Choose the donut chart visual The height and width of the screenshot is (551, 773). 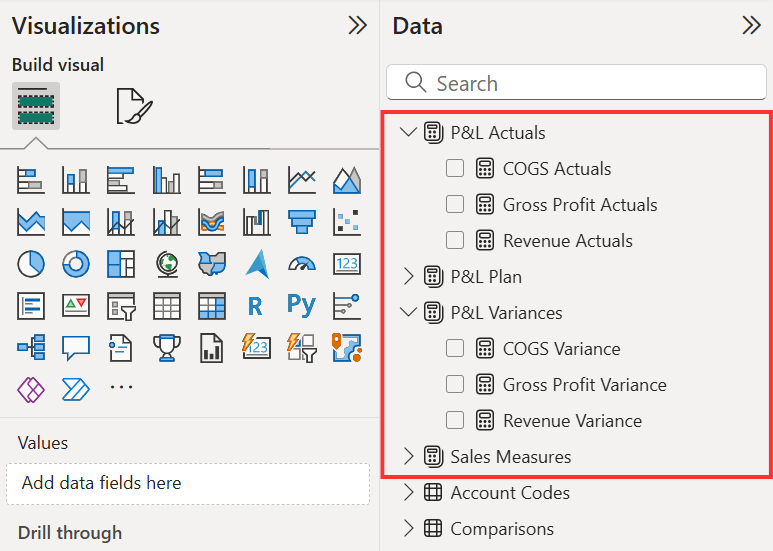click(76, 263)
